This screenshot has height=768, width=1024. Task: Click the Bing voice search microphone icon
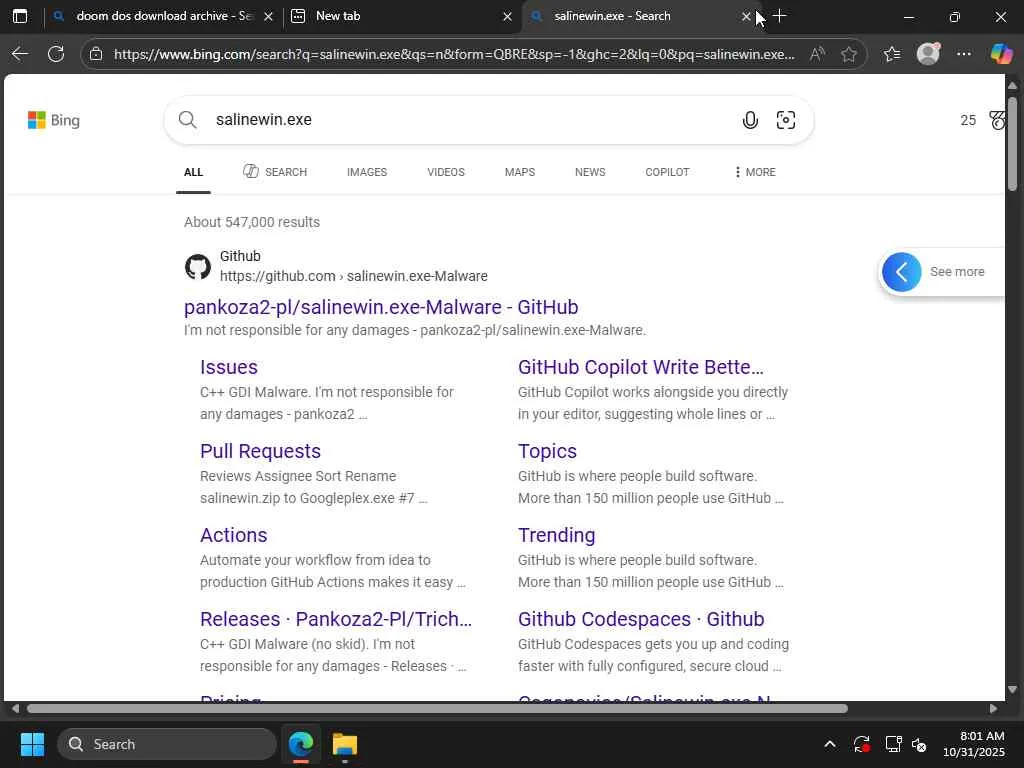750,121
